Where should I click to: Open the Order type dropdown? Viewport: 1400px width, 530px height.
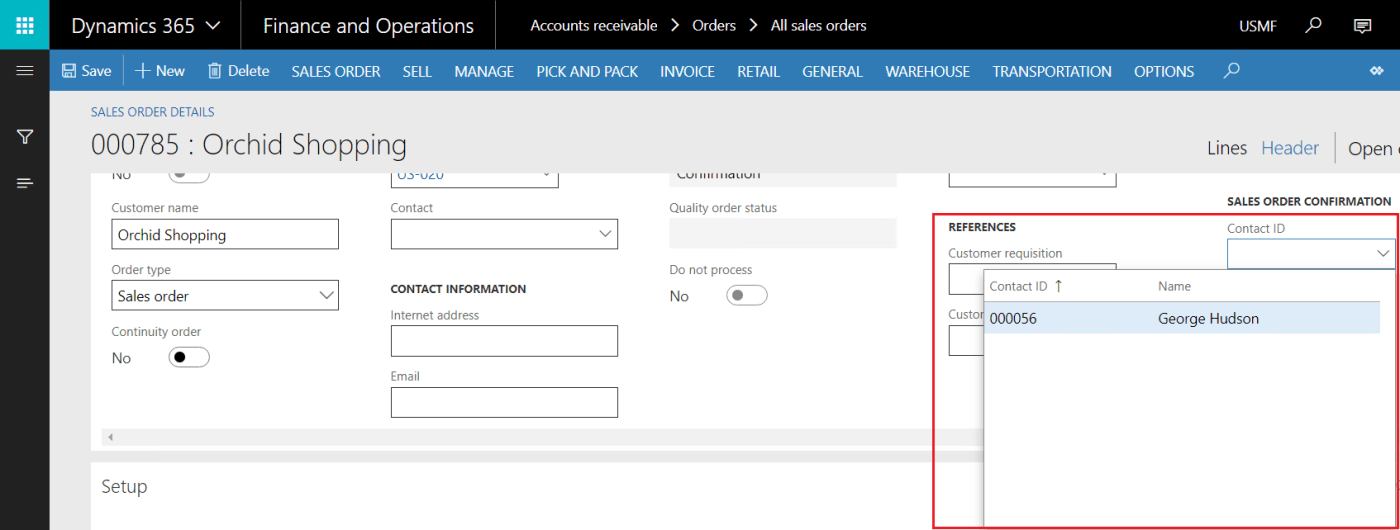[326, 296]
